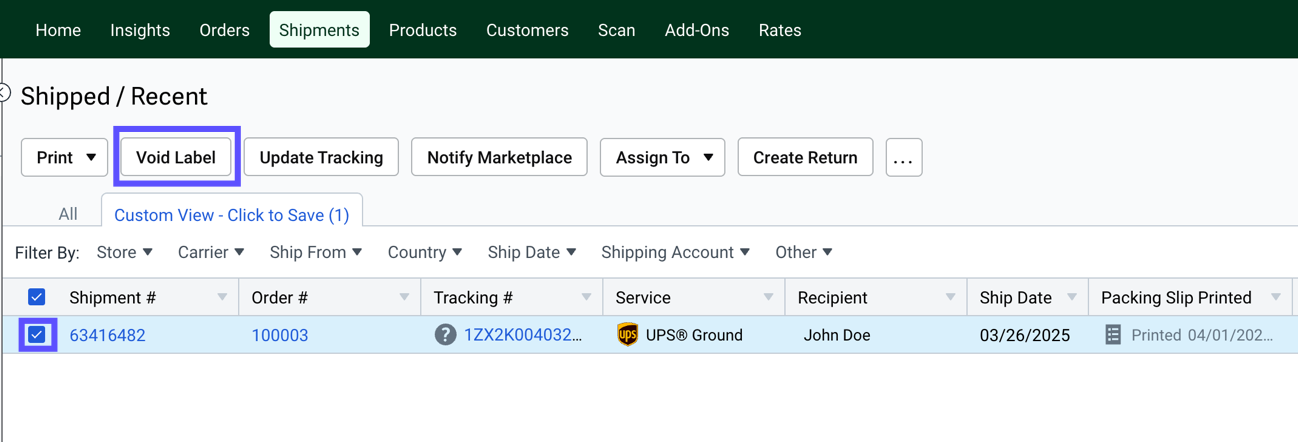Screen dimensions: 1298x442
Task: Click the packing slip printed document icon
Action: (1113, 335)
